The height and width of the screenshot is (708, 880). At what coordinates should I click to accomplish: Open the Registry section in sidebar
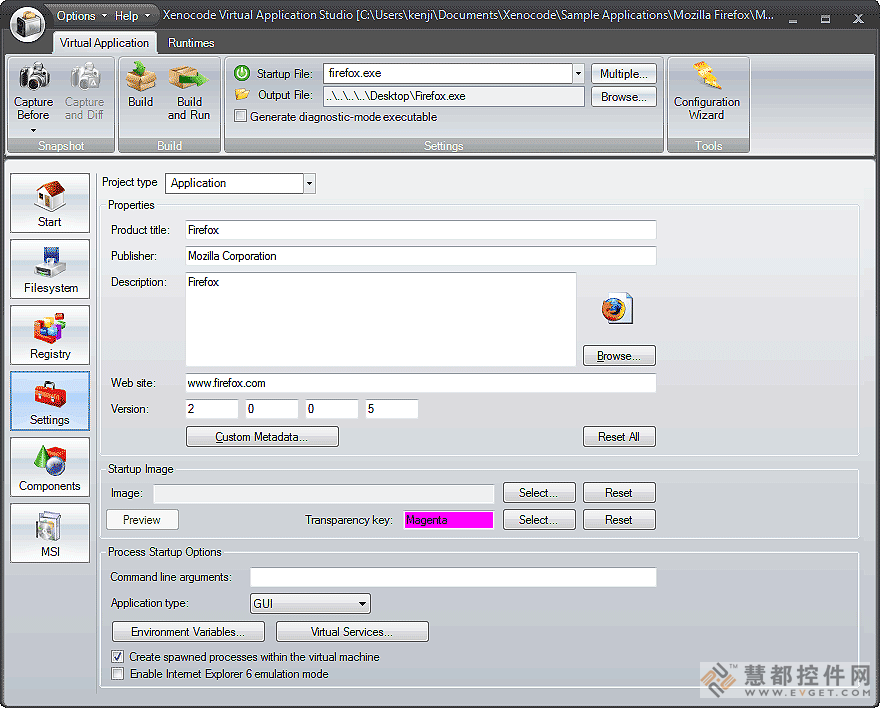coord(50,335)
